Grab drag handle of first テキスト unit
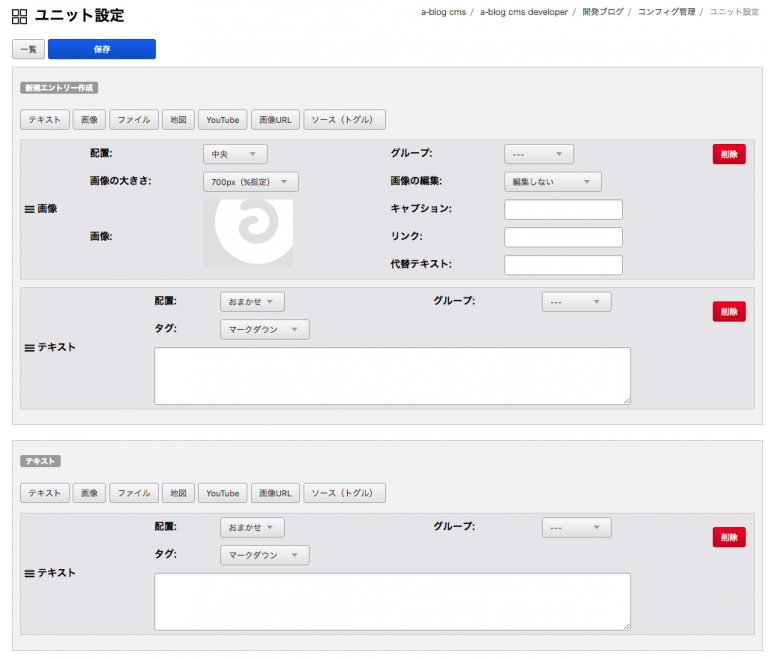775x659 pixels. pyautogui.click(x=28, y=348)
